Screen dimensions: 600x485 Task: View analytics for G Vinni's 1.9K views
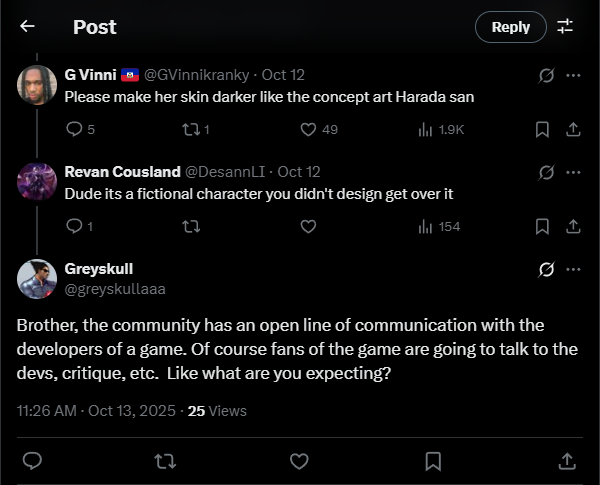click(x=425, y=129)
